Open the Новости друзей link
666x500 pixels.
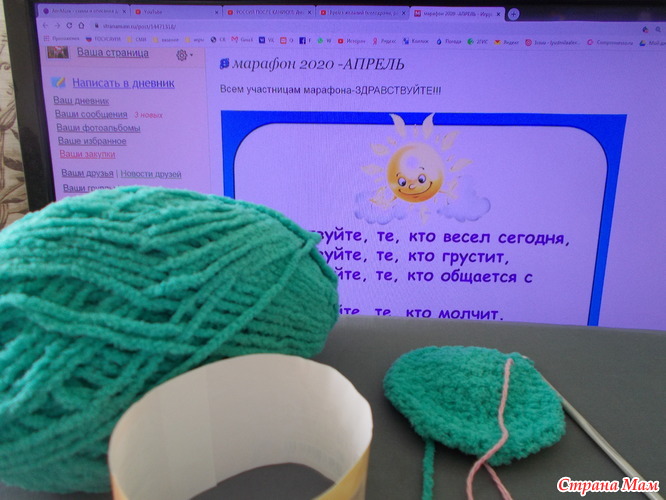[151, 174]
